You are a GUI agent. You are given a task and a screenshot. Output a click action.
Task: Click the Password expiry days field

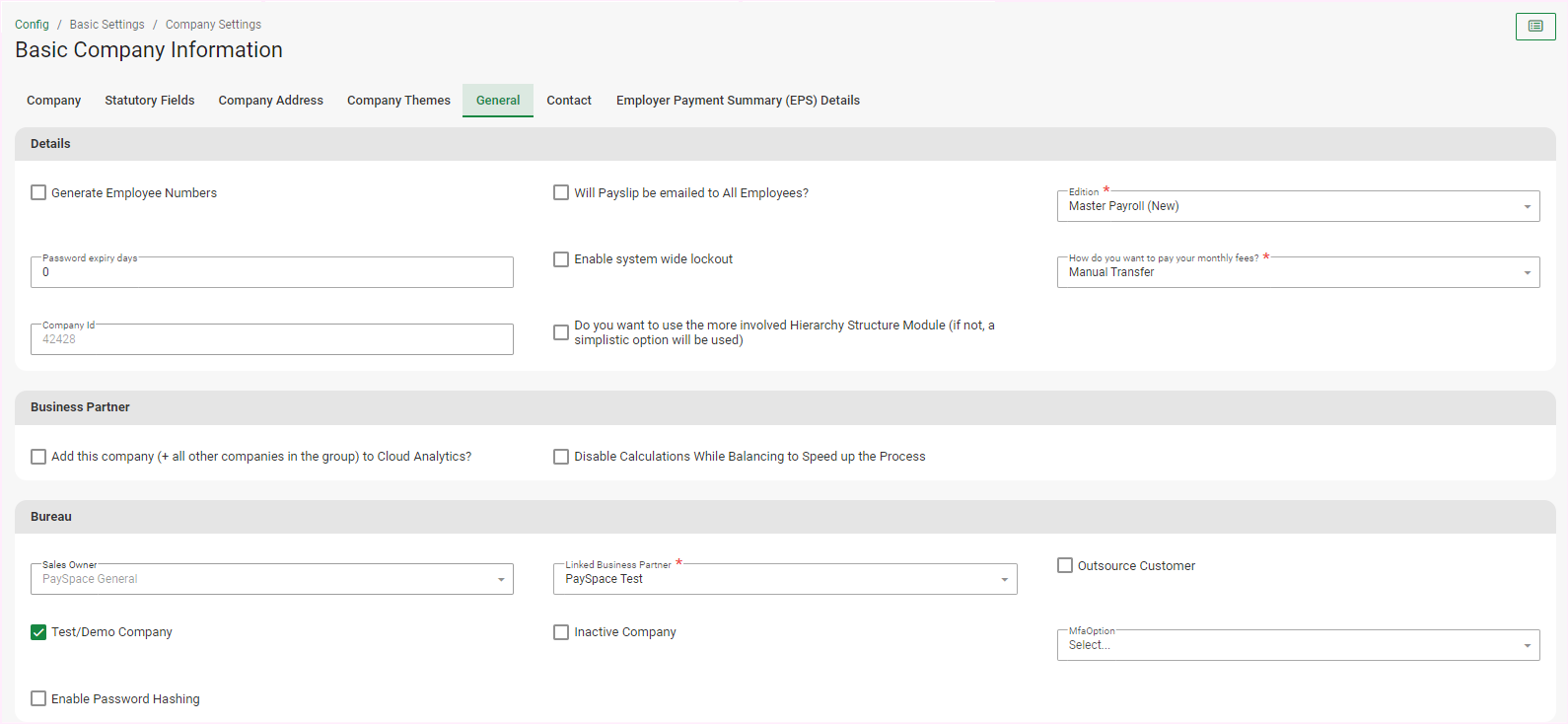pos(271,273)
